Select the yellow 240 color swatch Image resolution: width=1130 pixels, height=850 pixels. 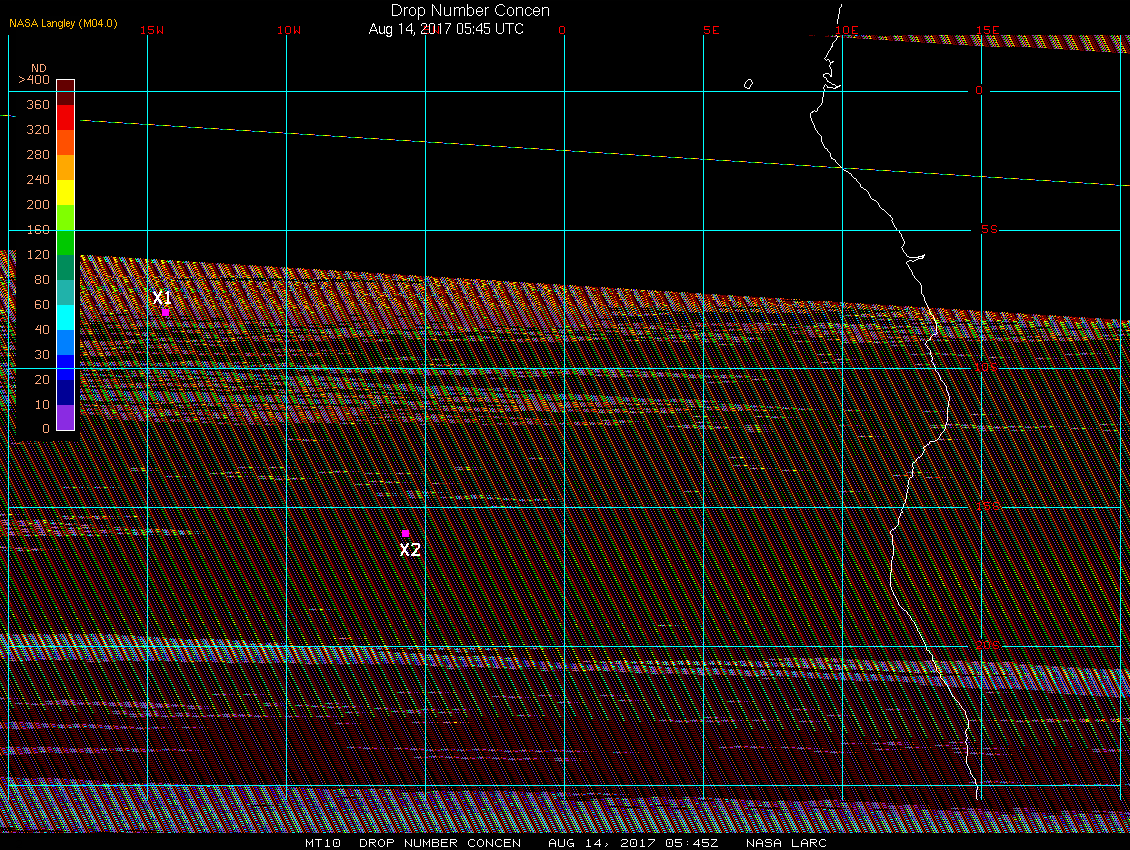66,192
